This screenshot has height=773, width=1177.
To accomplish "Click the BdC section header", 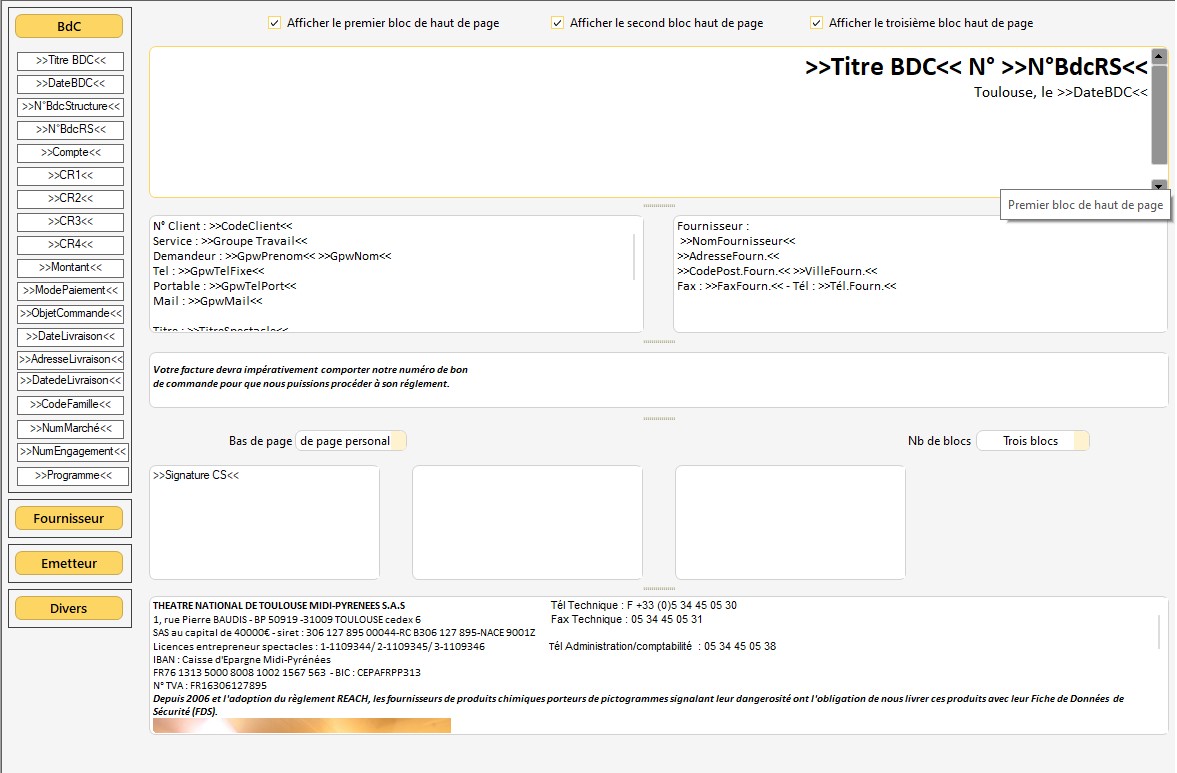I will [x=69, y=27].
